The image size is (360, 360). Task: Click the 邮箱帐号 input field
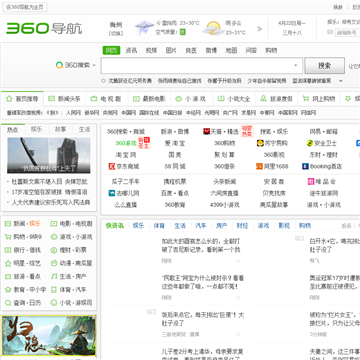click(347, 32)
